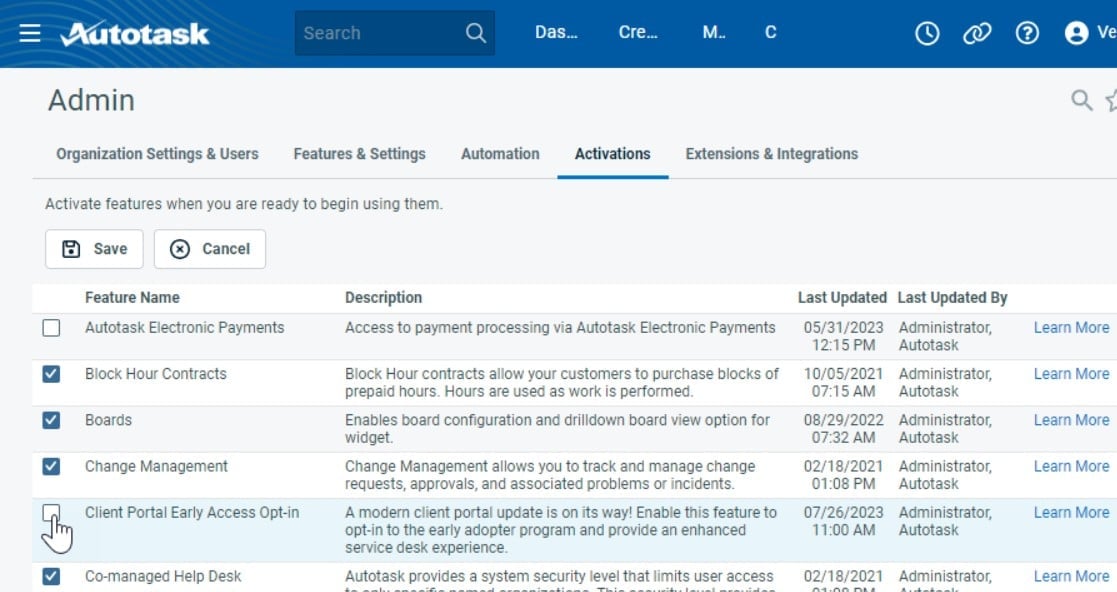Image resolution: width=1117 pixels, height=592 pixels.
Task: Switch to Features & Settings tab
Action: pos(360,154)
